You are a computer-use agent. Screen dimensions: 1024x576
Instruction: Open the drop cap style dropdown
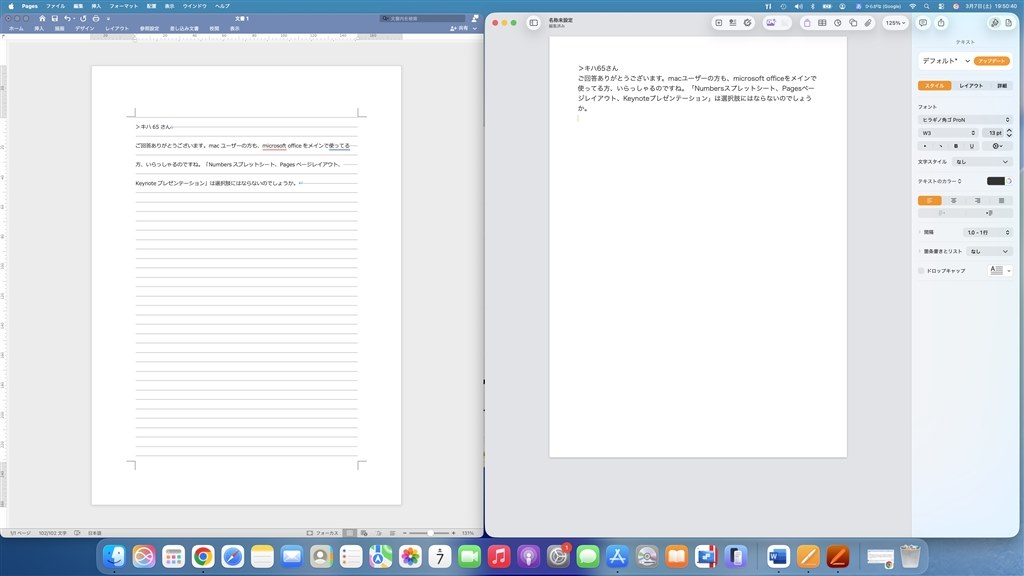click(1000, 270)
